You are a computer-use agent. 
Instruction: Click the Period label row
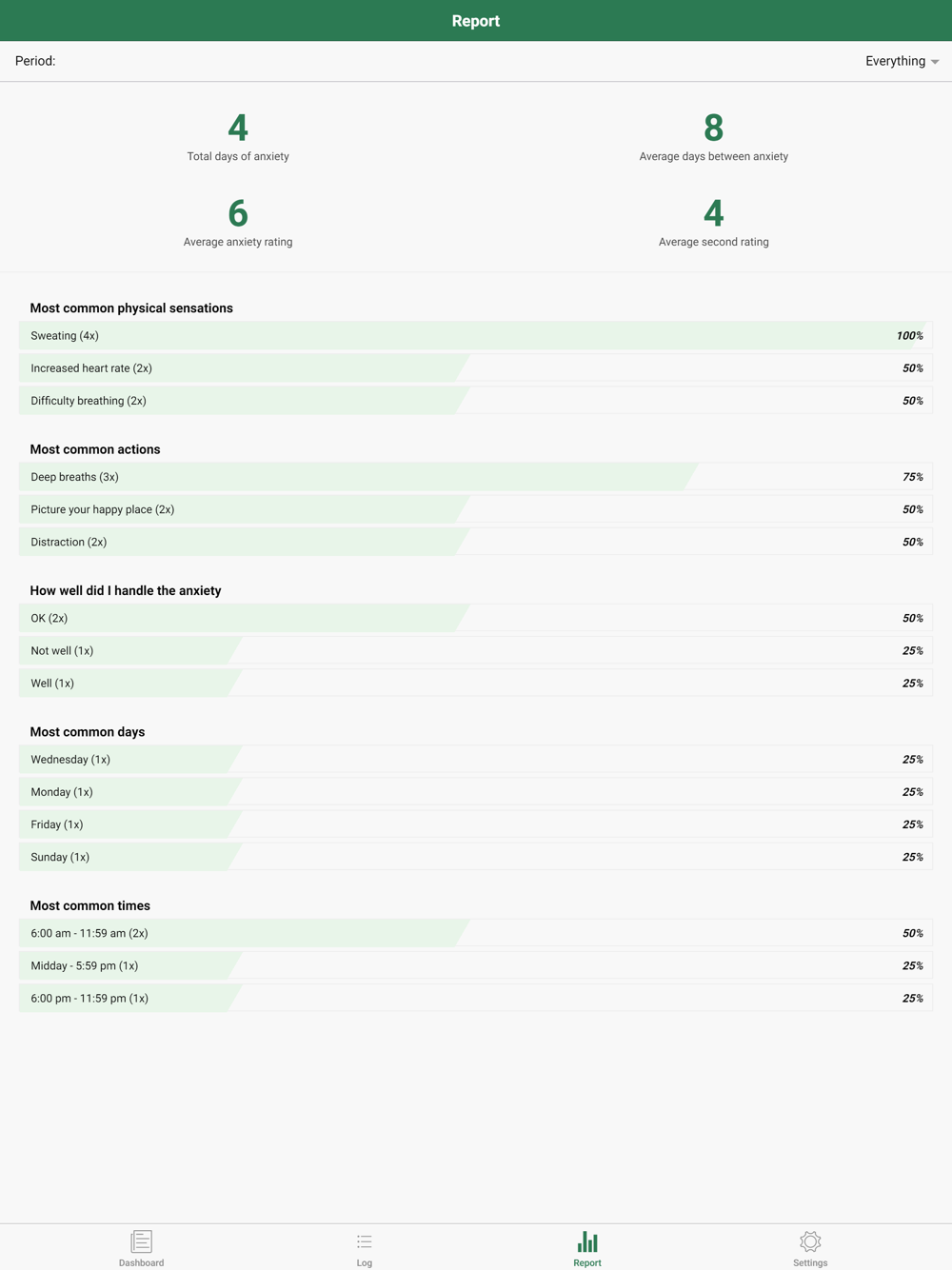(476, 61)
